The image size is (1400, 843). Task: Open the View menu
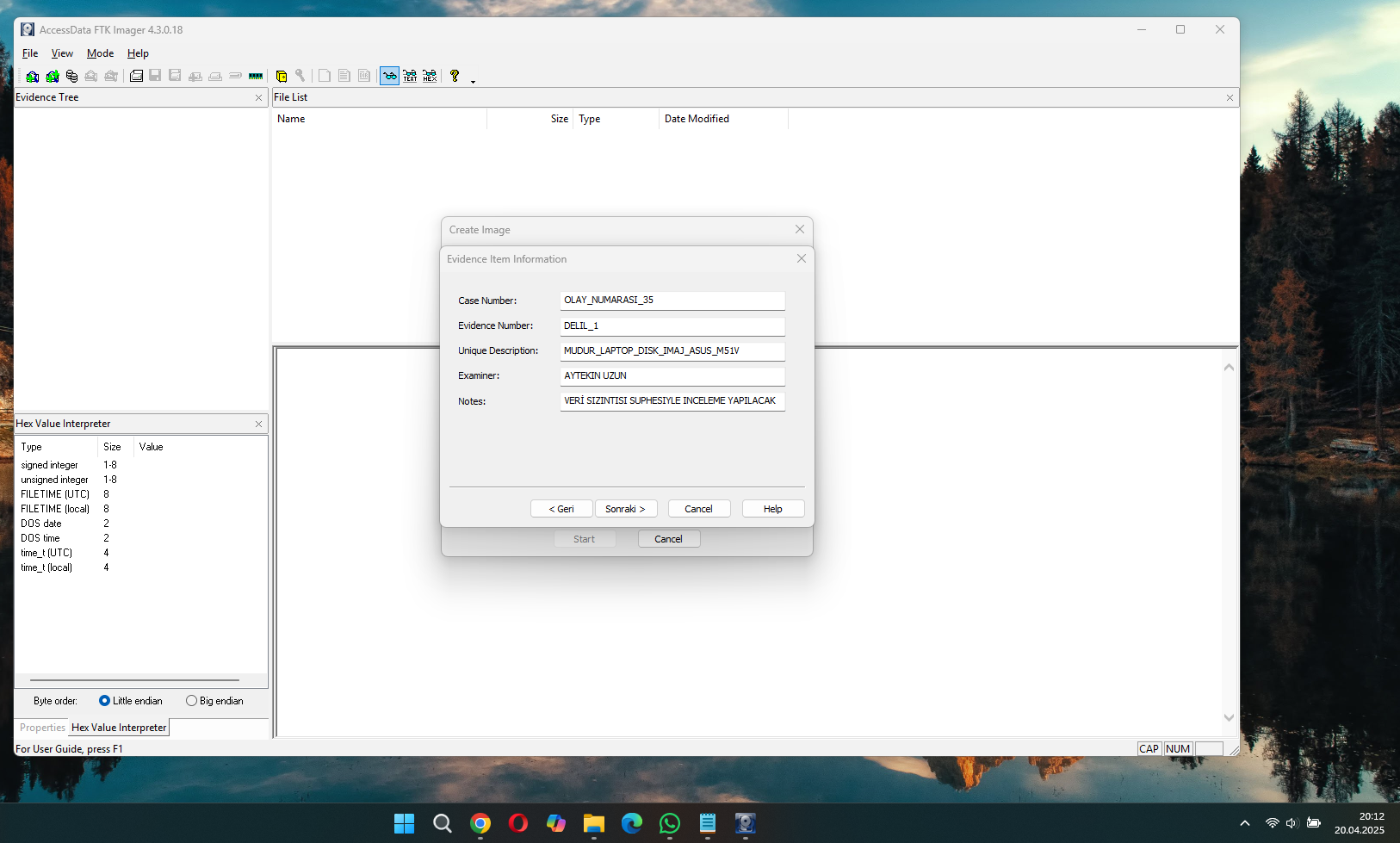(62, 53)
